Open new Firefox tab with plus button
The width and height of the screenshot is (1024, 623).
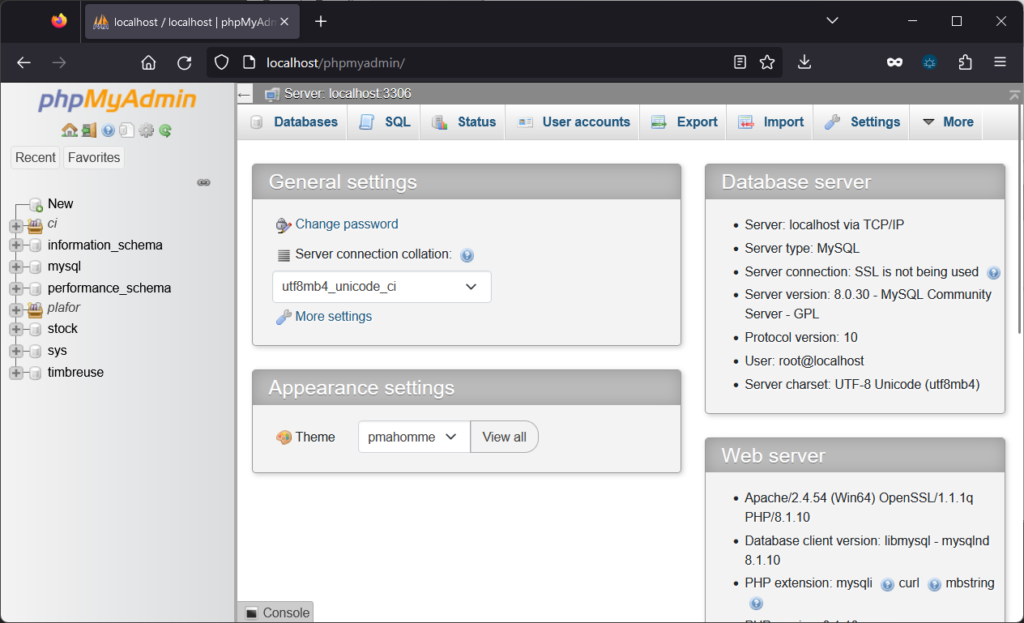tap(321, 22)
